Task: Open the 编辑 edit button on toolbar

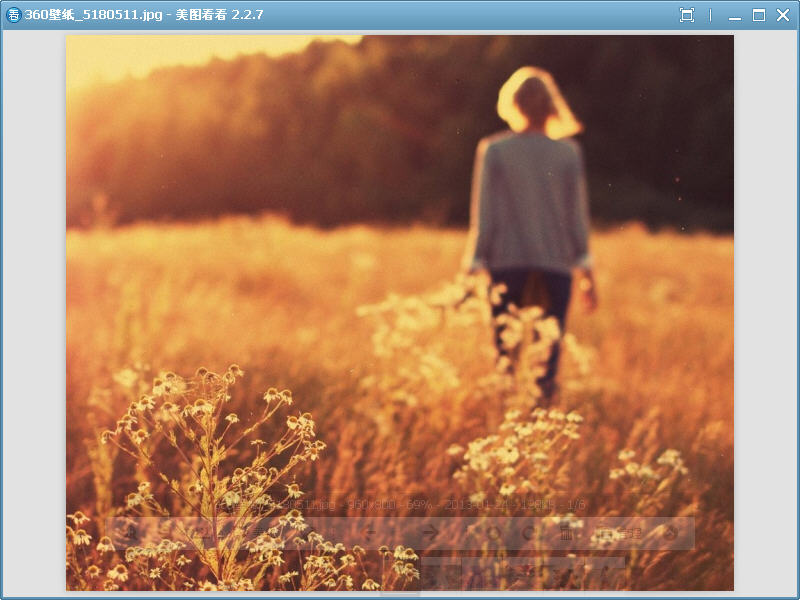Action: [618, 534]
